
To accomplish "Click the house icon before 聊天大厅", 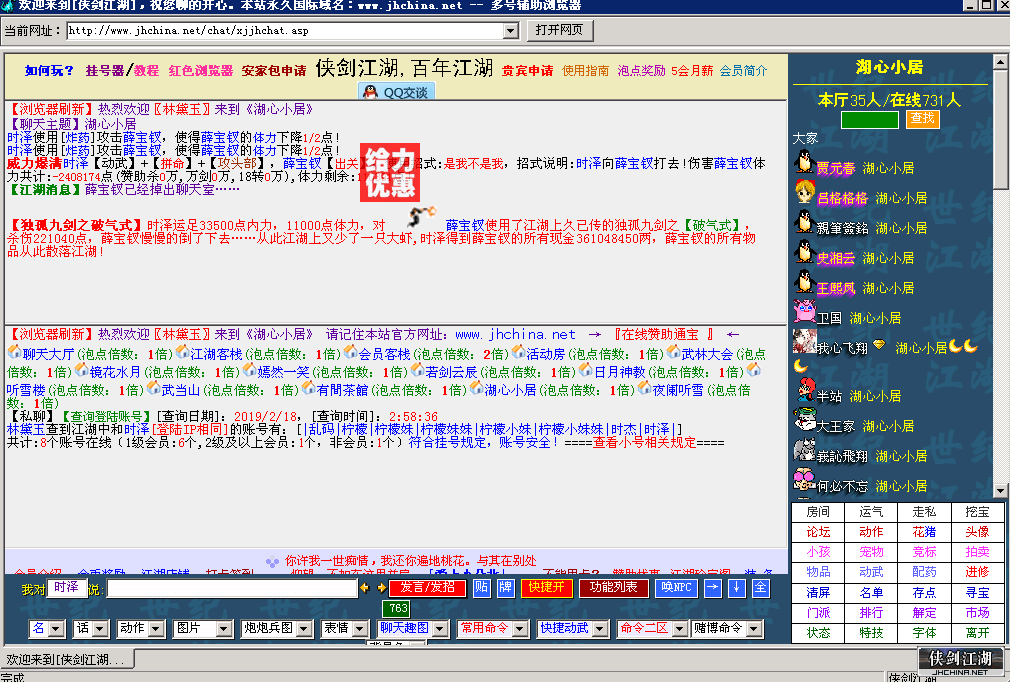I will click(14, 352).
